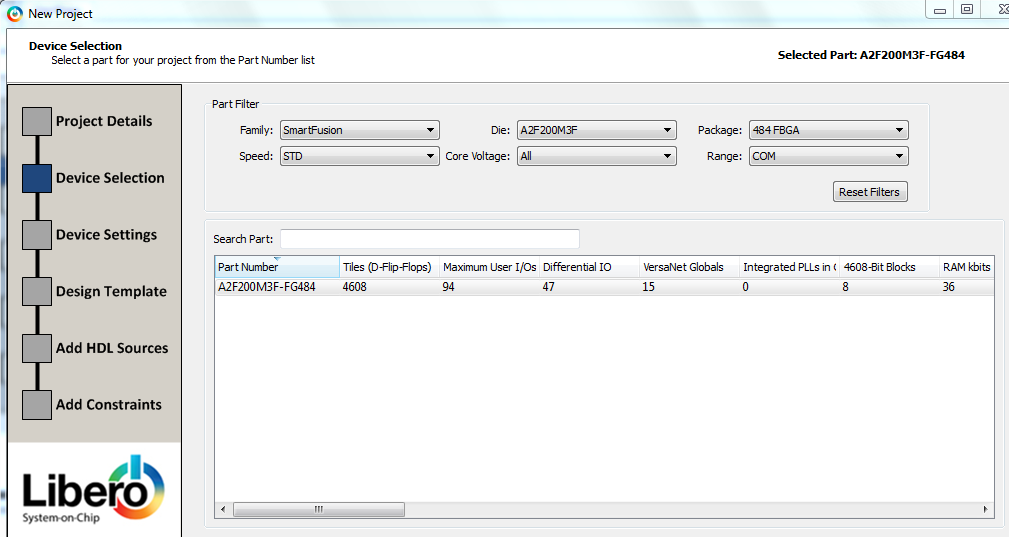The width and height of the screenshot is (1009, 537).
Task: Click the Libero System-on-Chip logo
Action: pyautogui.click(x=94, y=491)
